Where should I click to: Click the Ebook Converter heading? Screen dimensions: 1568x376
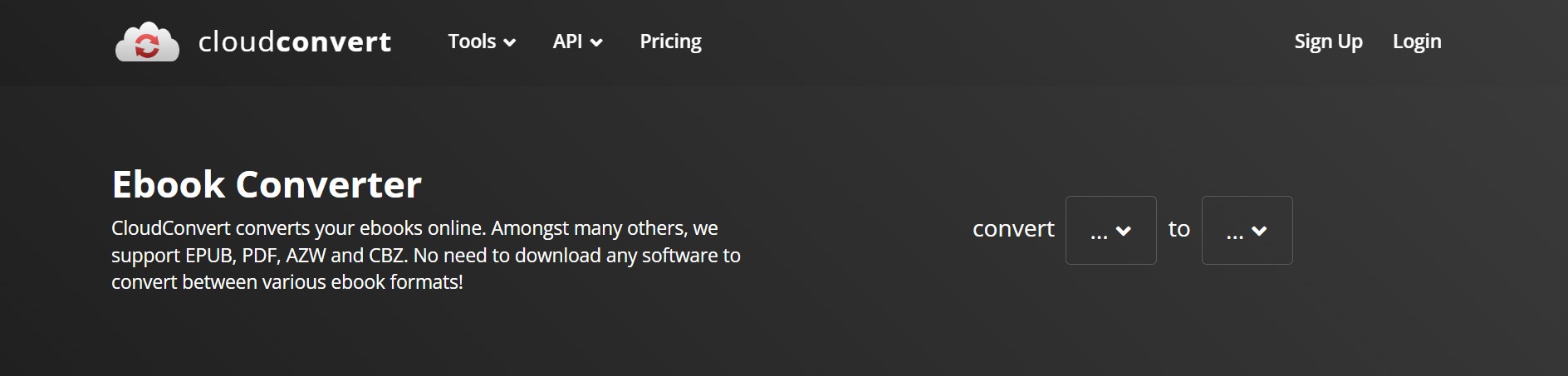pos(267,184)
